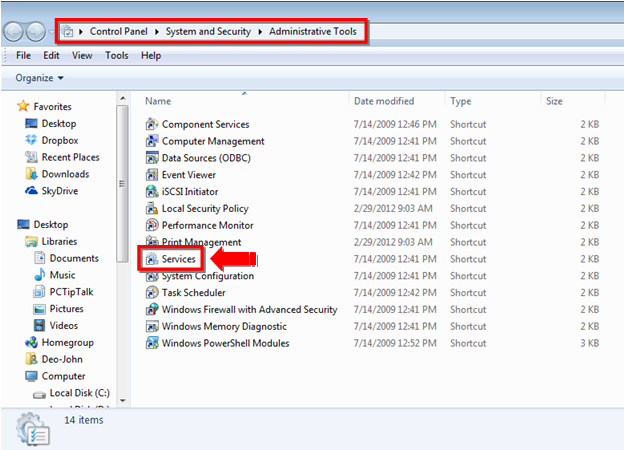
Task: Click the Dropbox icon in Favorites
Action: tap(31, 140)
